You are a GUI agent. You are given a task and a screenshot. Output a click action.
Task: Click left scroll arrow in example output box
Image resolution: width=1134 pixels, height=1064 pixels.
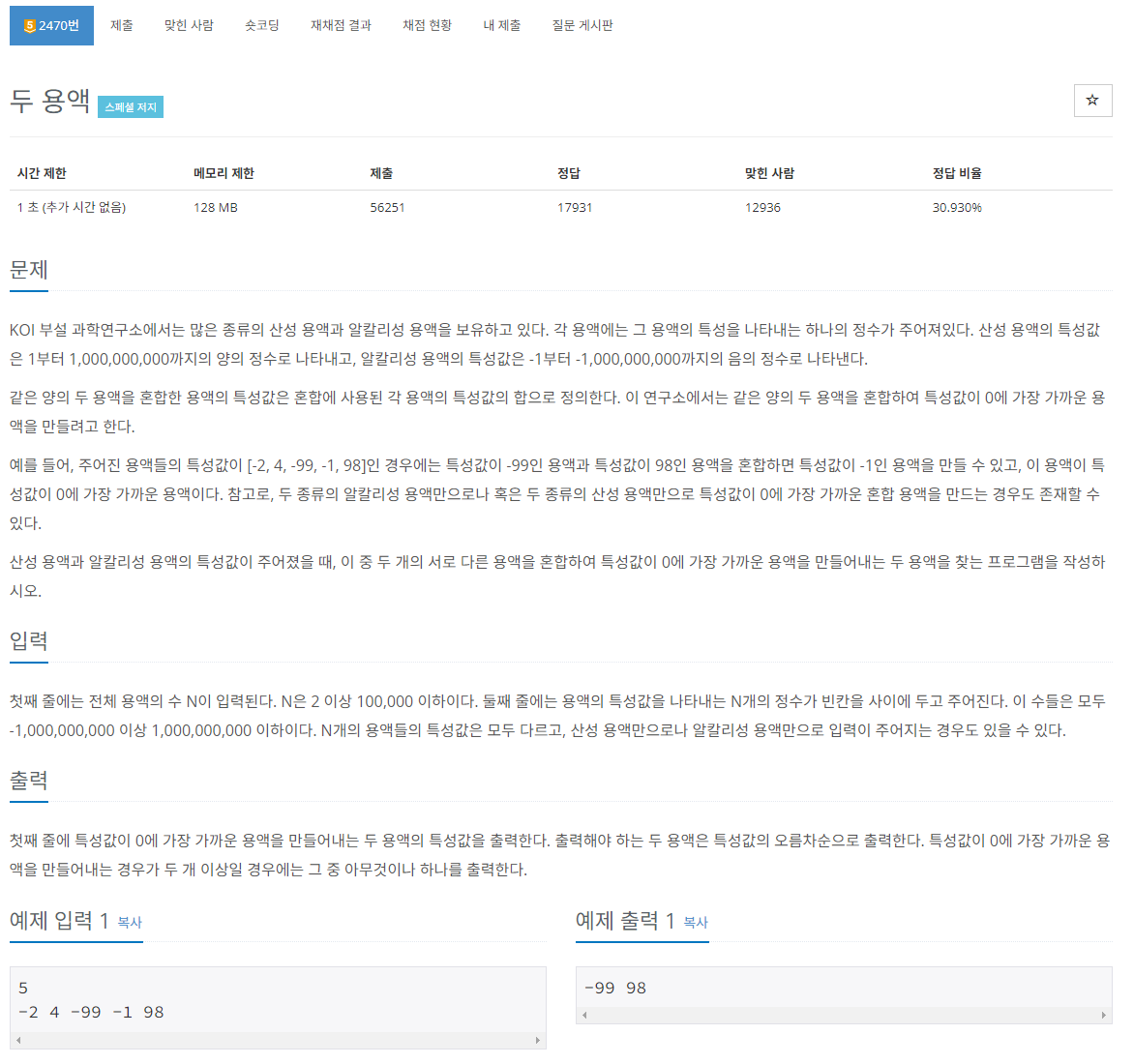[584, 1016]
